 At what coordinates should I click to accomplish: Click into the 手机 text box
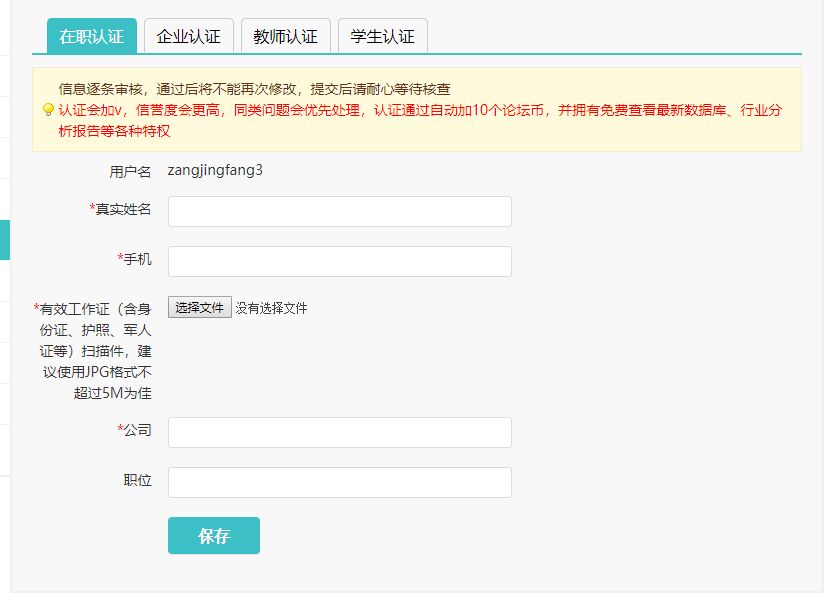point(339,262)
